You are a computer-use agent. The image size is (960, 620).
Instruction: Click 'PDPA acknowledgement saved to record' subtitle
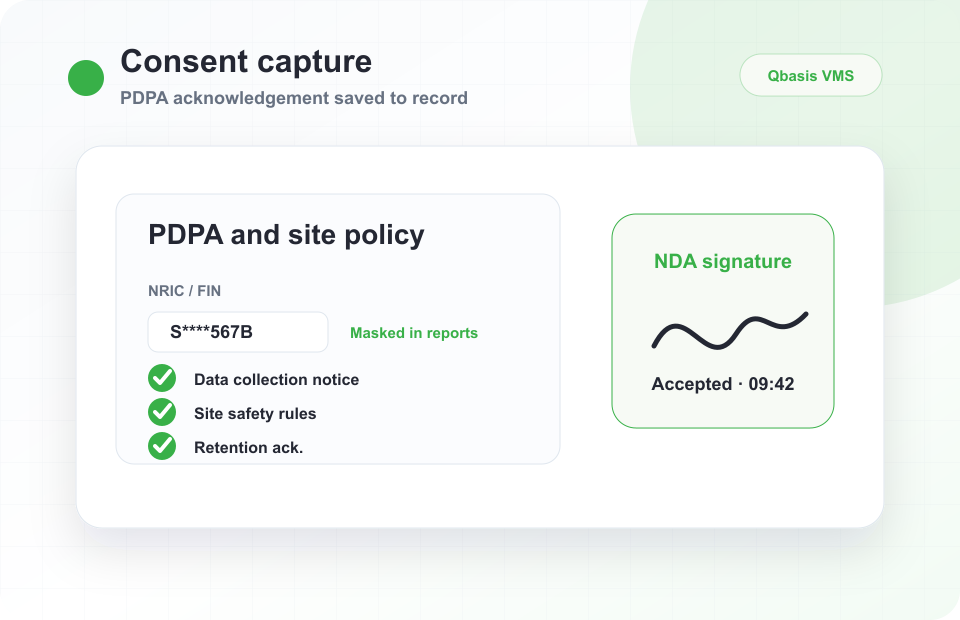294,98
